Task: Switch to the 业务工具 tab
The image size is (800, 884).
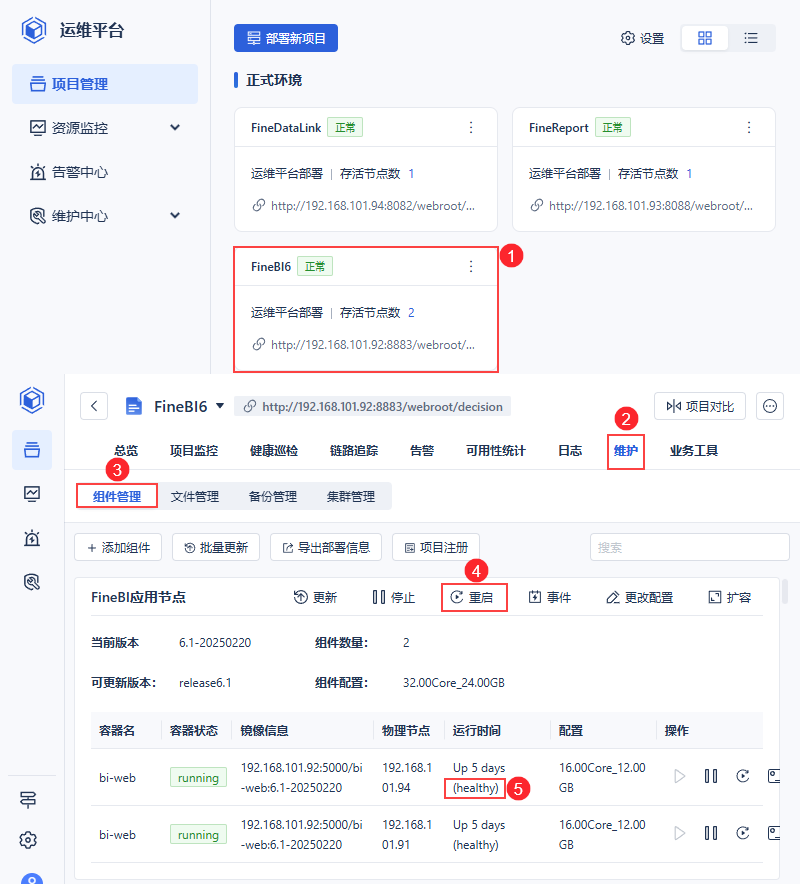Action: [693, 450]
